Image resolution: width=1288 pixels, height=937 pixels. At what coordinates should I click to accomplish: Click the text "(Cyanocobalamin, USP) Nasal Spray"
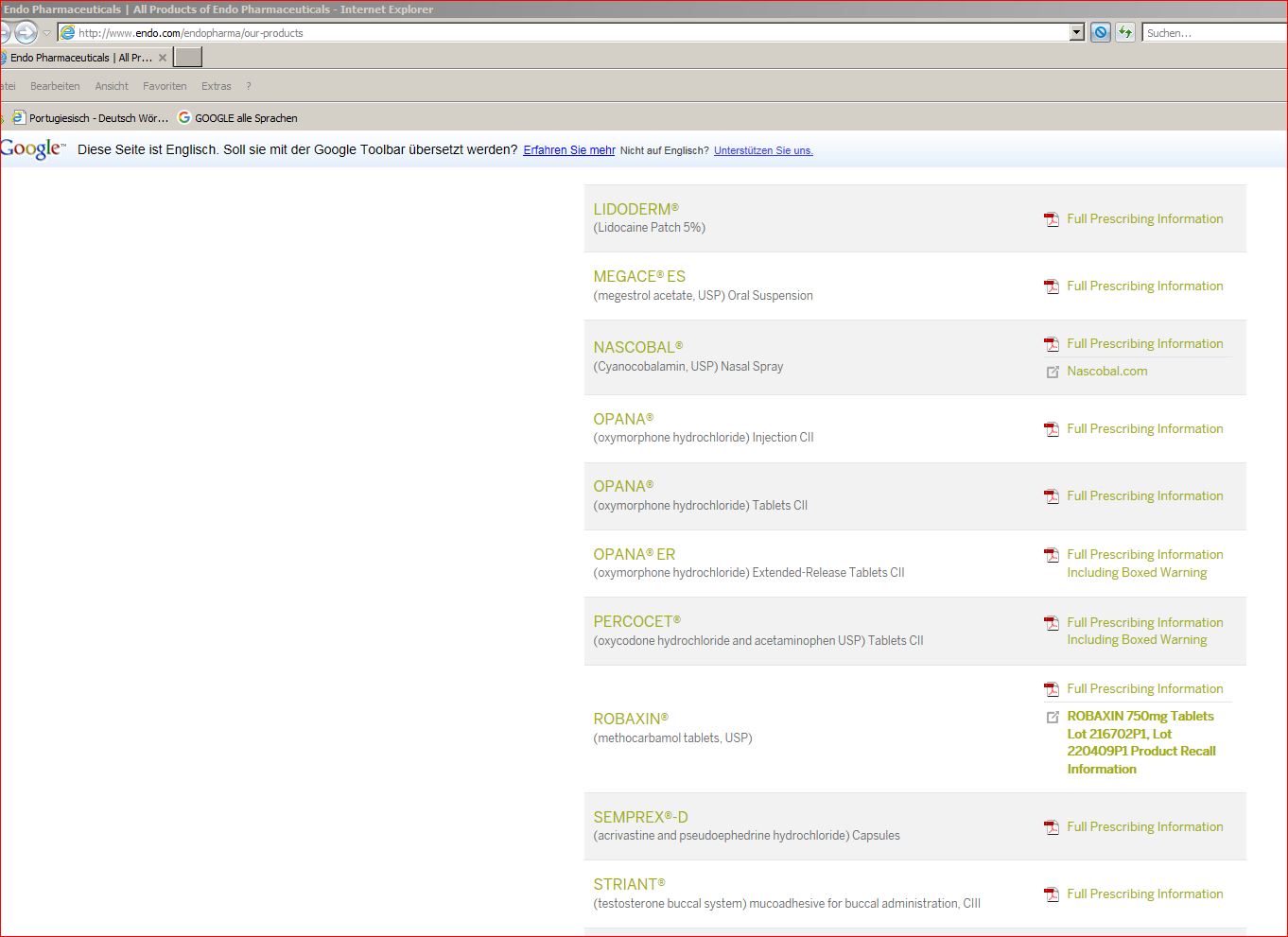[688, 367]
